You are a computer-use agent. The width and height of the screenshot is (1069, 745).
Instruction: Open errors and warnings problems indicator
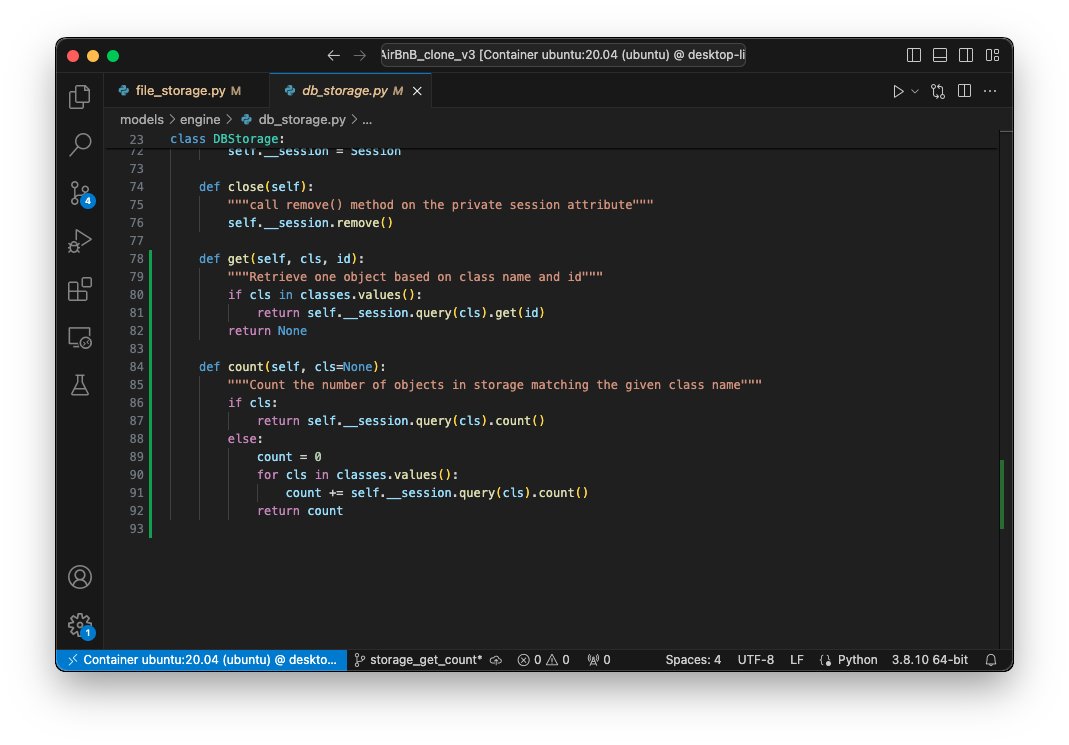click(543, 660)
